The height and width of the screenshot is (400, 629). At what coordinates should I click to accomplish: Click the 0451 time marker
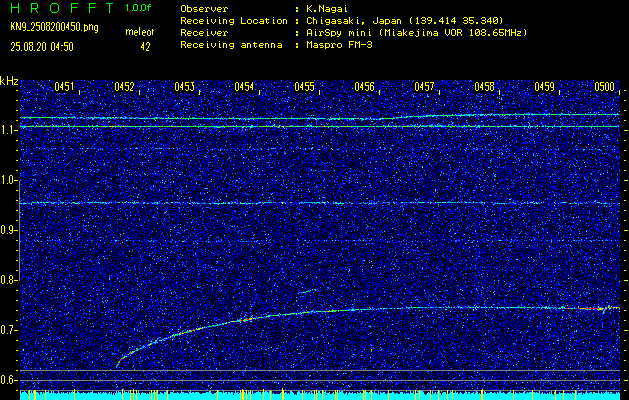pos(64,87)
